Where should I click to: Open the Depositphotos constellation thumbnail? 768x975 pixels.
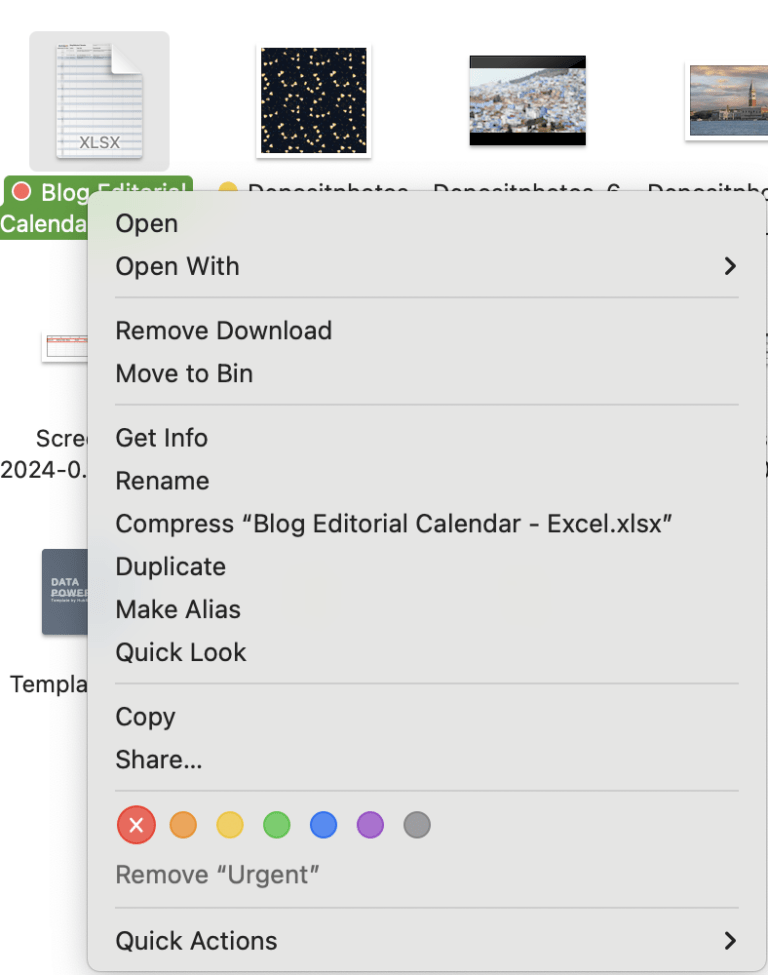[314, 100]
